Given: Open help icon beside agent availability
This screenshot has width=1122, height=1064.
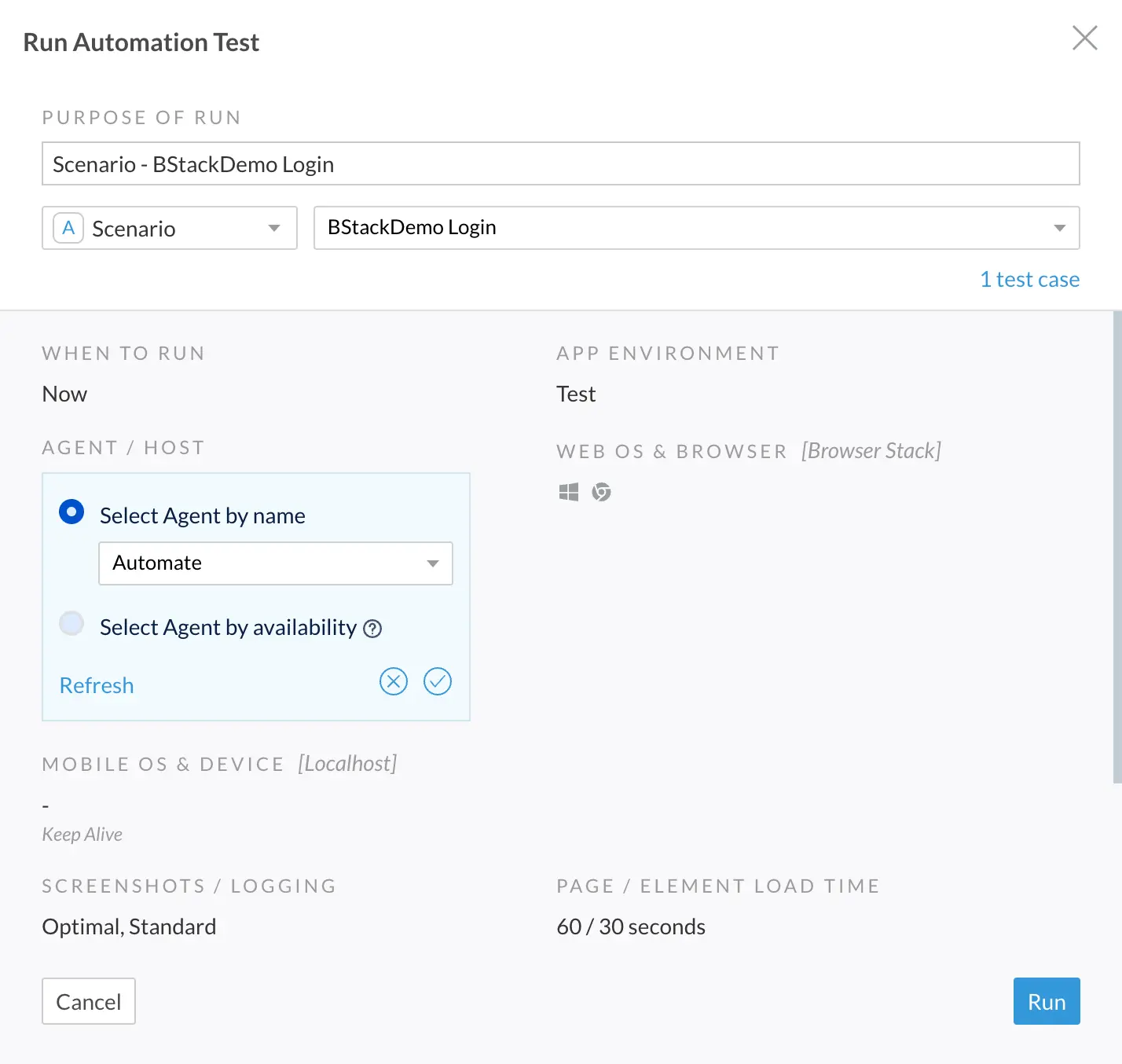Looking at the screenshot, I should (x=372, y=629).
